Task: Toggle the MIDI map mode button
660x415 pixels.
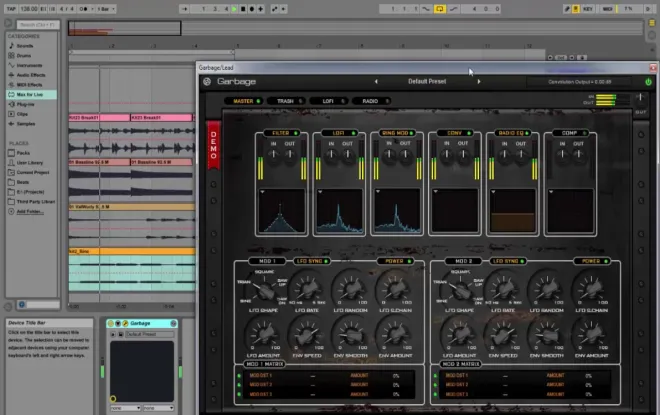Action: 607,9
